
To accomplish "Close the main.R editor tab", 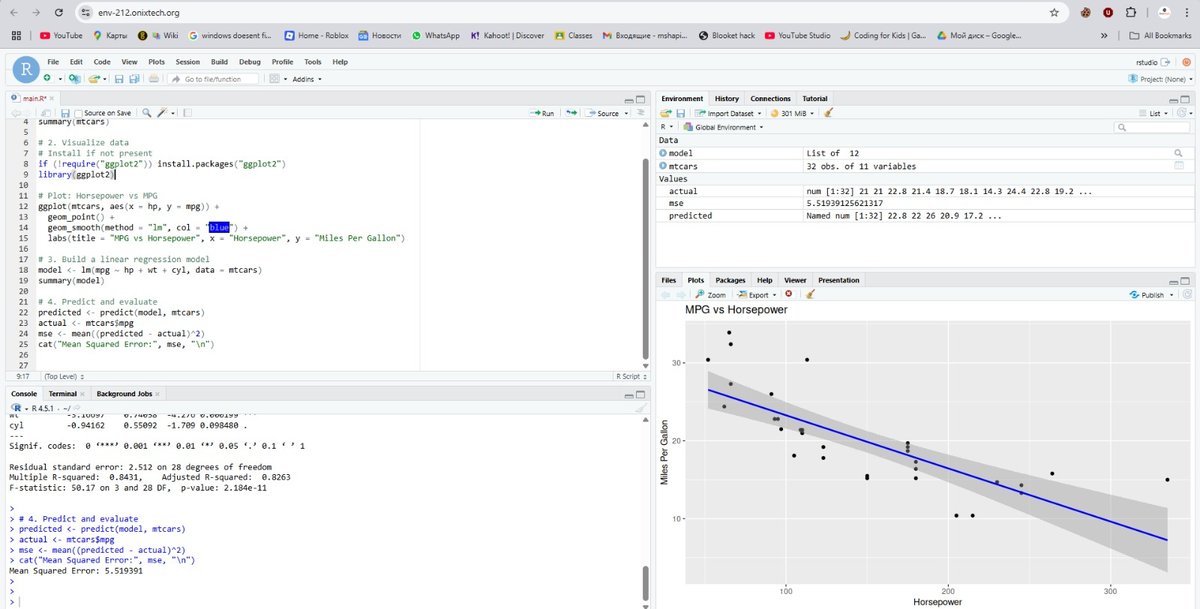I will [x=52, y=99].
